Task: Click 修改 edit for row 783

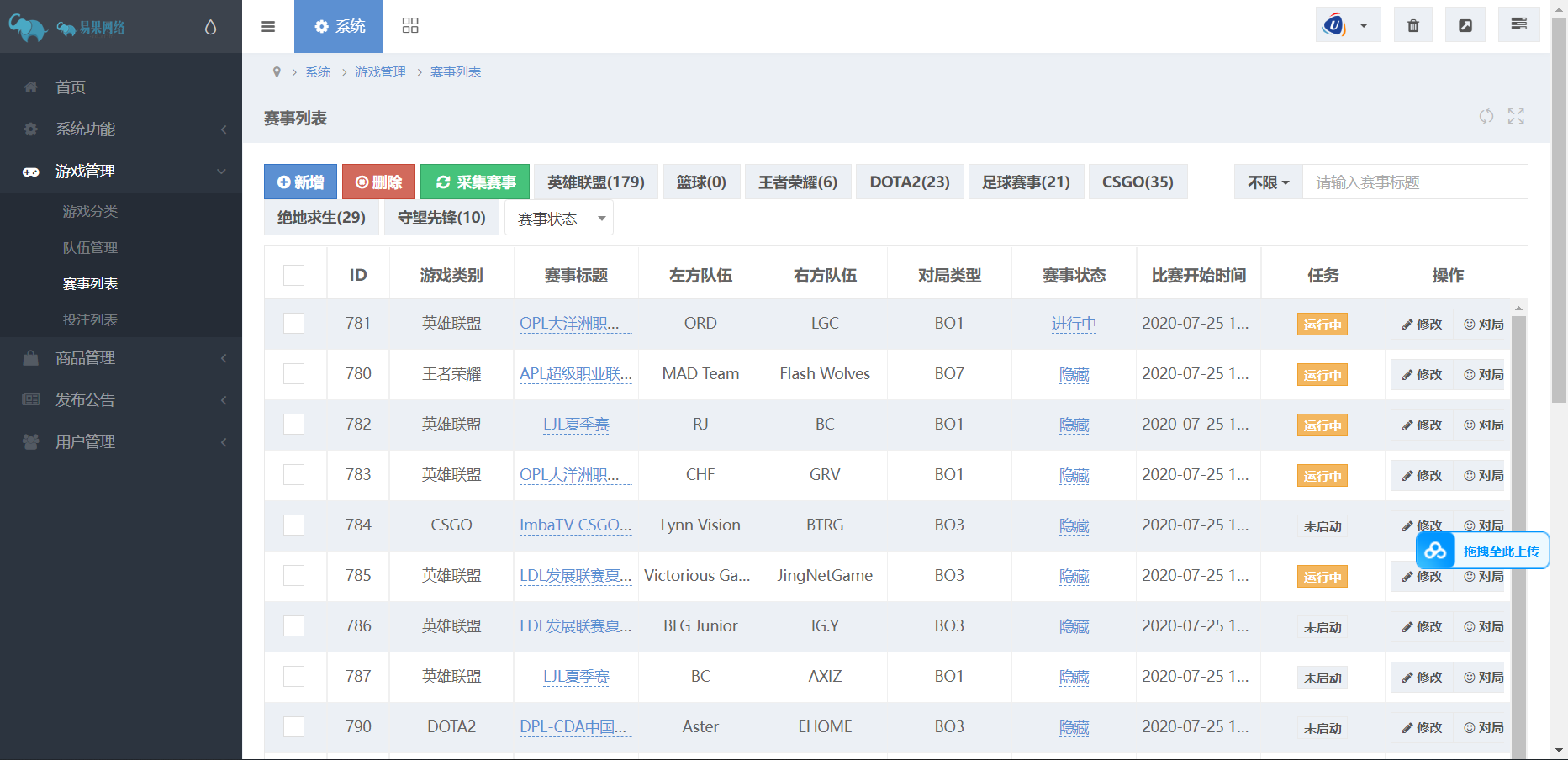Action: click(1422, 476)
